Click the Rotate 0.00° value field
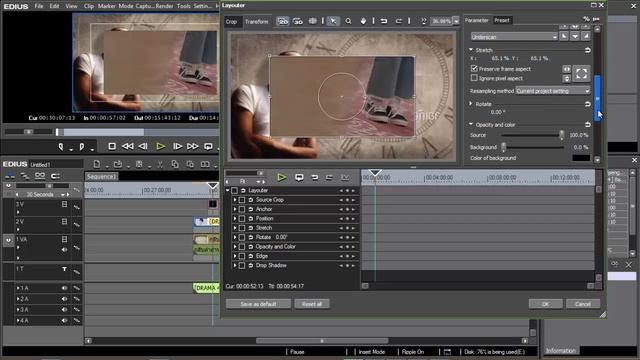 click(x=498, y=112)
